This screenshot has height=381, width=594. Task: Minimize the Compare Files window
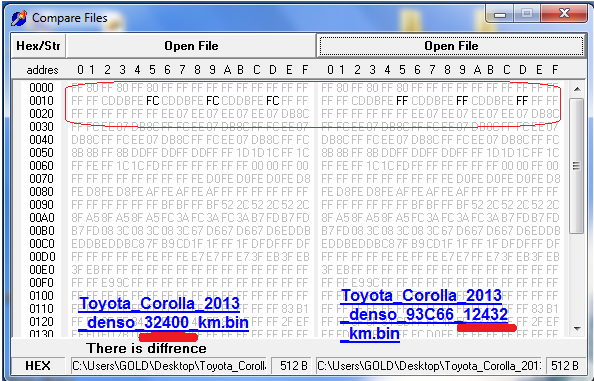[500, 15]
